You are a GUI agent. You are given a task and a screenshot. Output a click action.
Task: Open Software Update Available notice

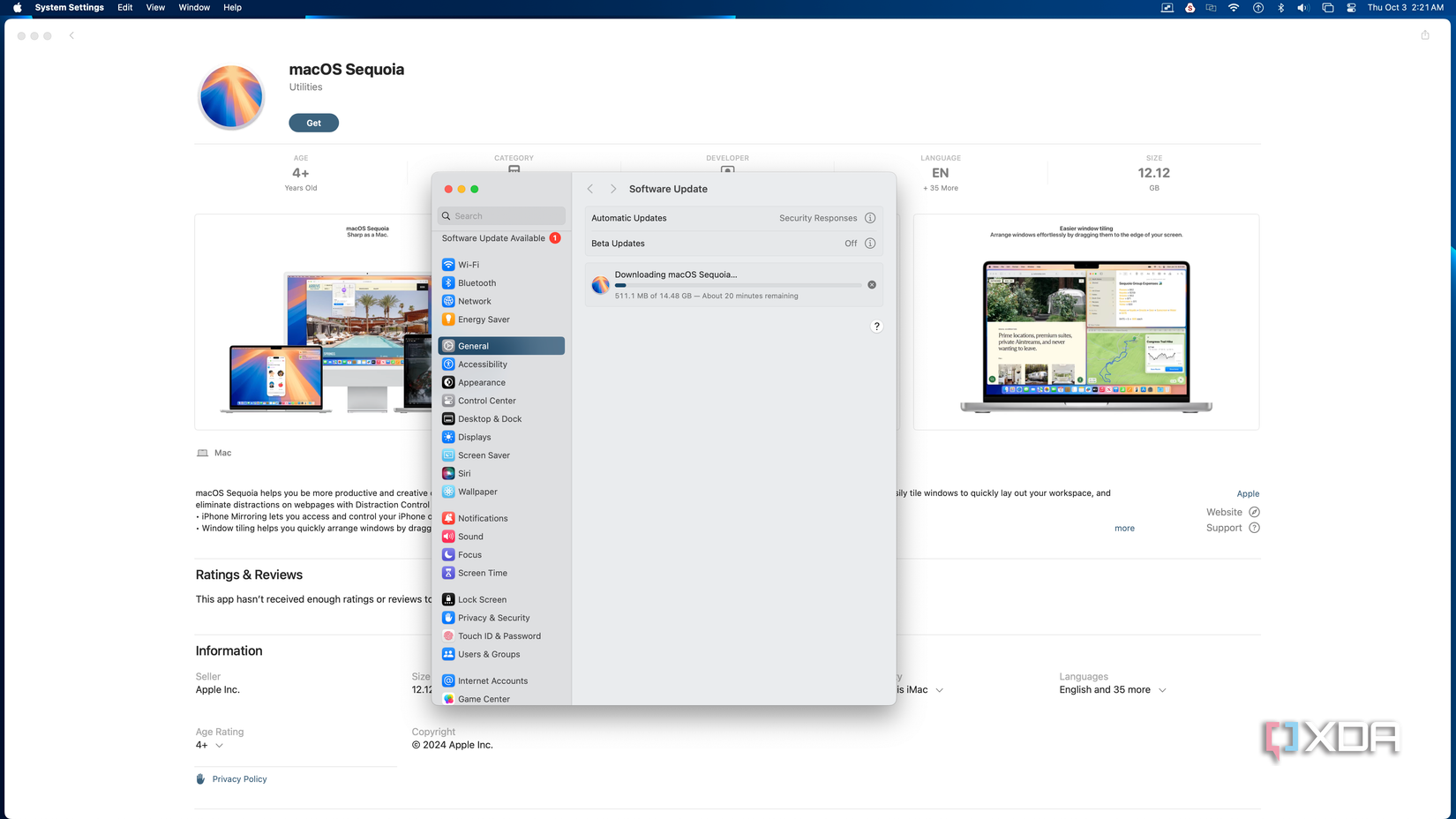tap(501, 238)
